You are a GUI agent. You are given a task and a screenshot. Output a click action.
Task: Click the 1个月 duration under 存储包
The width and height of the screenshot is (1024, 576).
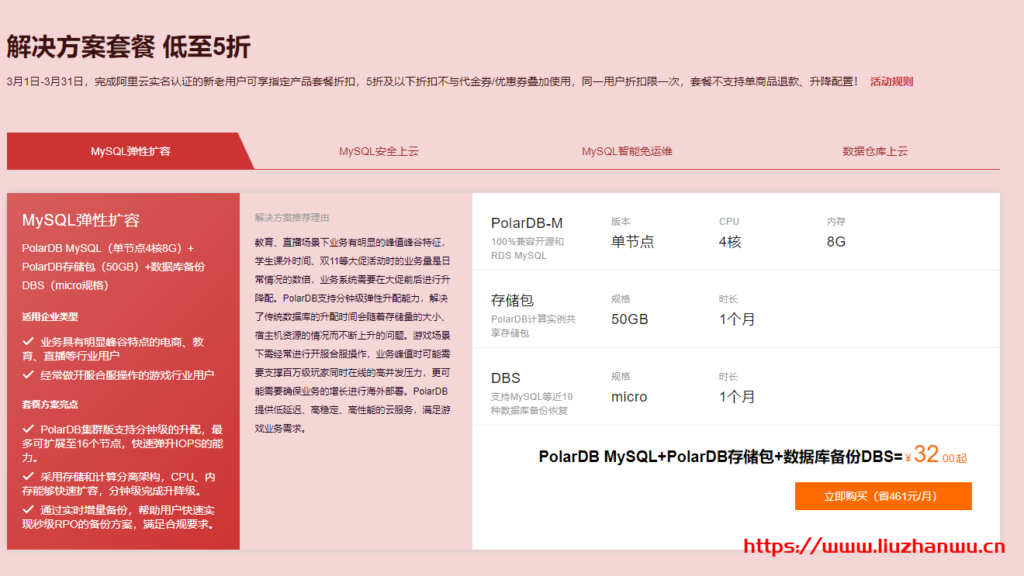point(737,319)
